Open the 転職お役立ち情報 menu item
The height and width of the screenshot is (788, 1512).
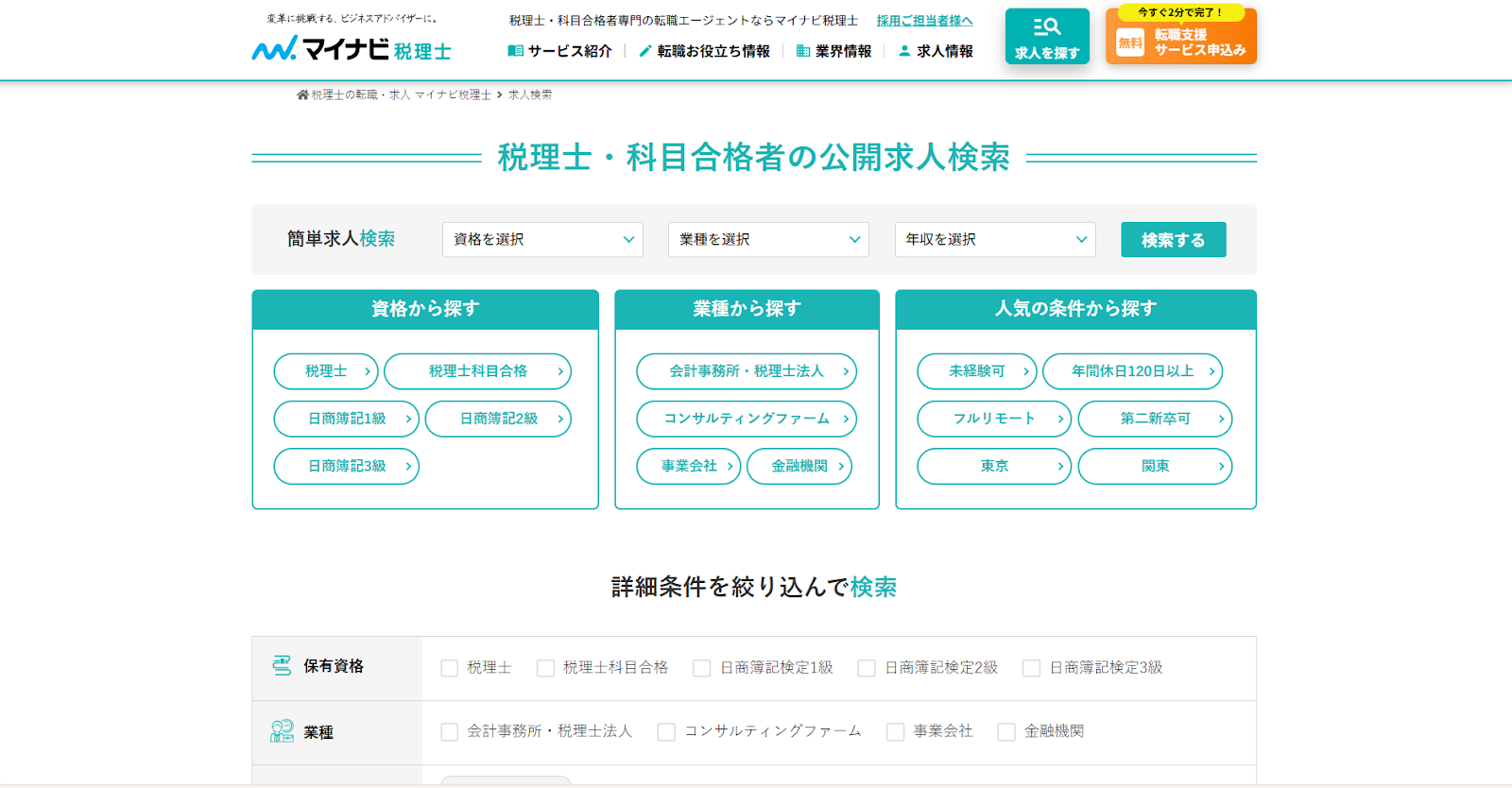coord(713,51)
